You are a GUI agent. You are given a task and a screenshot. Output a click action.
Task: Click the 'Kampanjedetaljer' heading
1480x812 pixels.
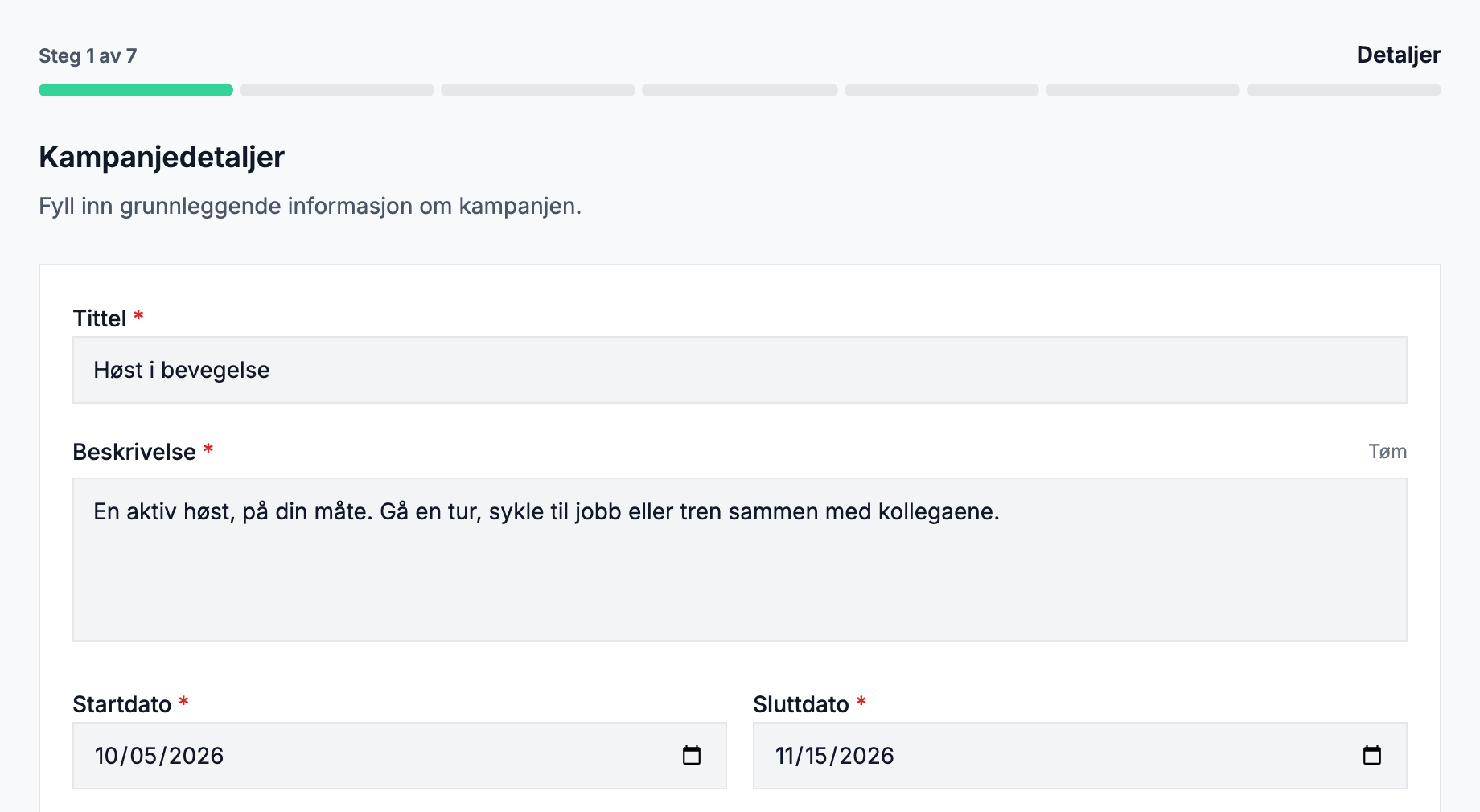(162, 157)
